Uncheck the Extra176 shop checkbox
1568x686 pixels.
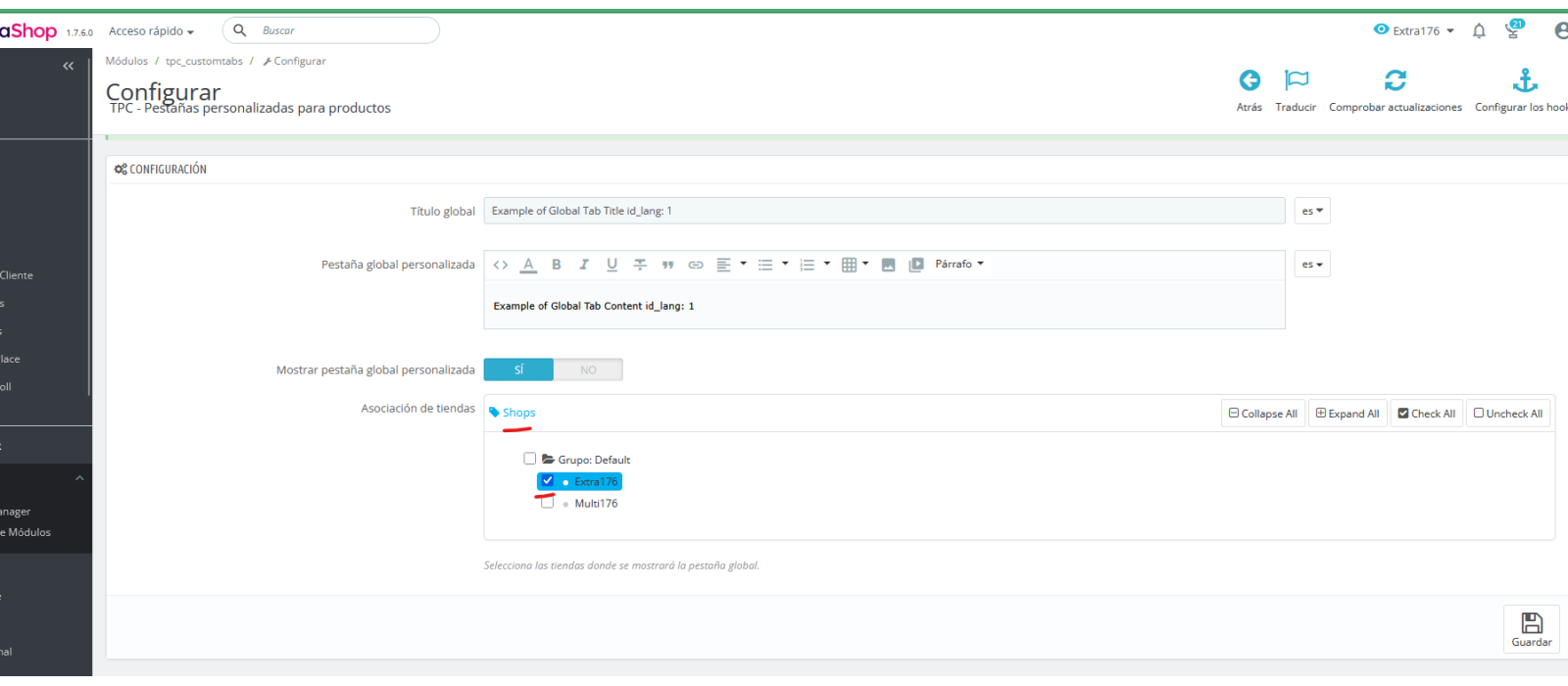548,481
